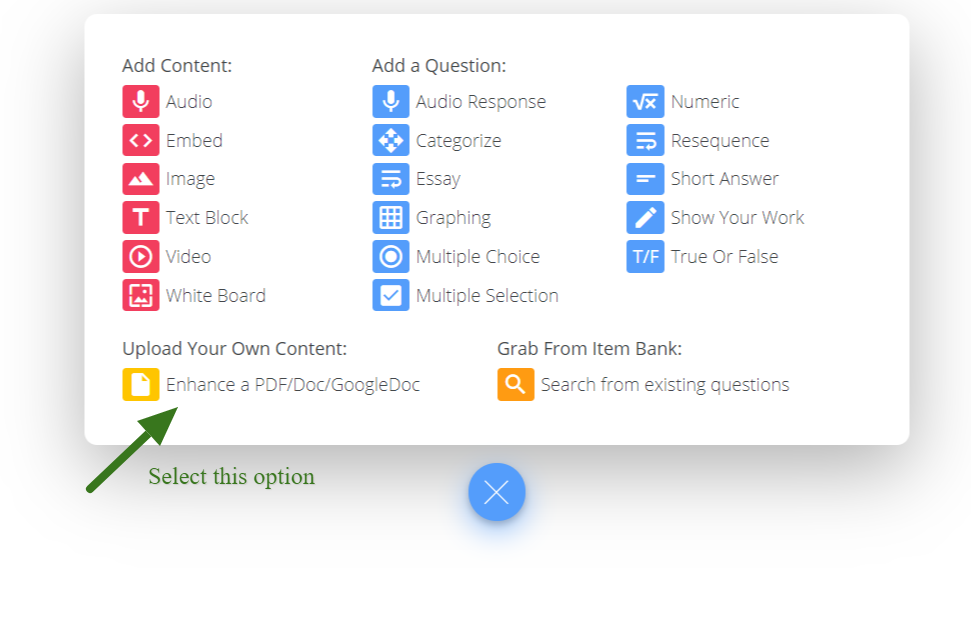Select the Audio content icon
Screen dimensions: 971x628
[x=141, y=101]
